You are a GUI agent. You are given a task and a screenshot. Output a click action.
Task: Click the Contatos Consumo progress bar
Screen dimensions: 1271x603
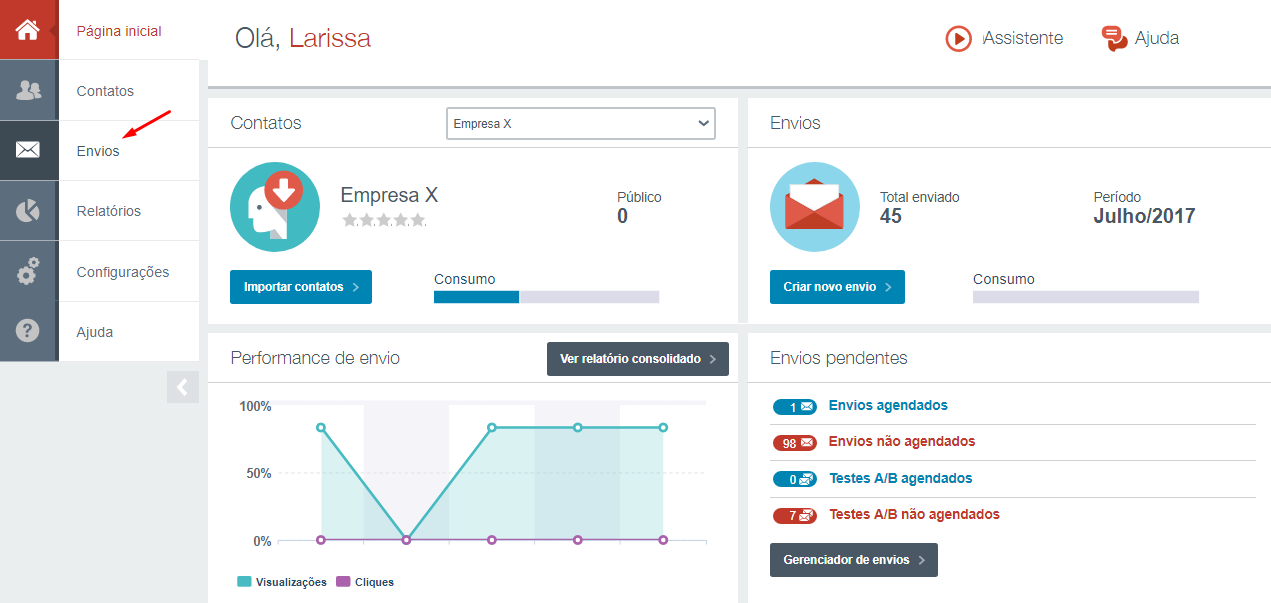pos(546,297)
